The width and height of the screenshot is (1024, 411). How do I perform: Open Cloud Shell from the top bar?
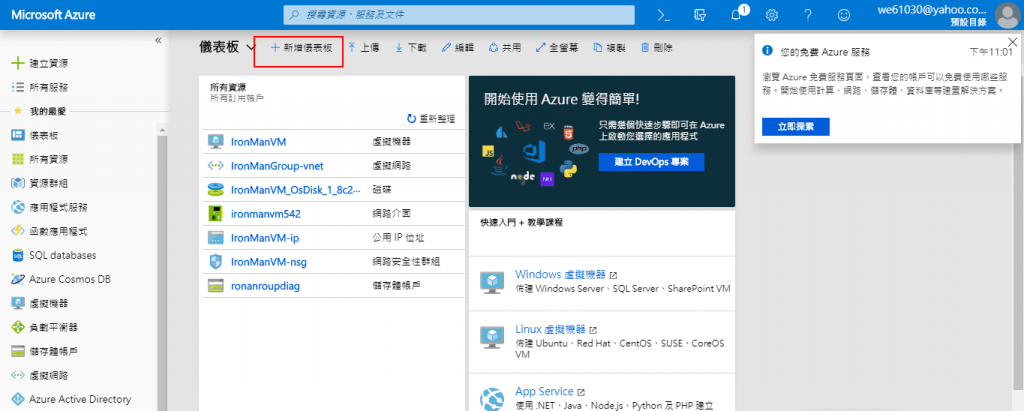point(664,14)
